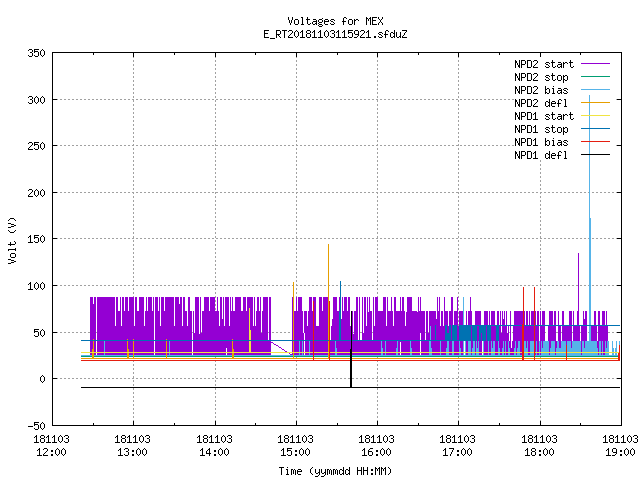Click the yellow NPD1 start legend line
The image size is (640, 480).
[x=595, y=116]
